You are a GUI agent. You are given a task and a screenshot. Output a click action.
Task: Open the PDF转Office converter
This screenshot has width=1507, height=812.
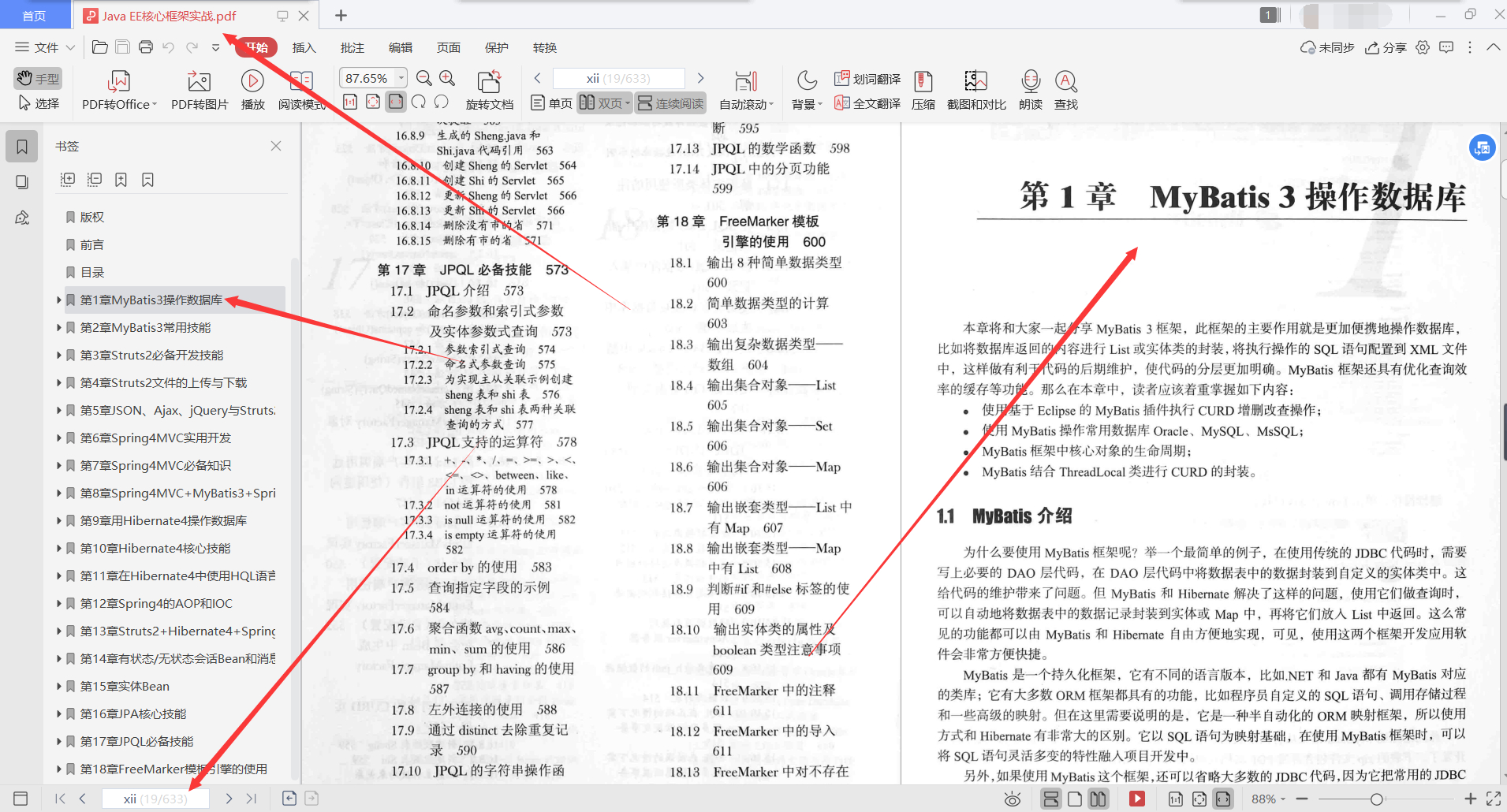pos(119,91)
